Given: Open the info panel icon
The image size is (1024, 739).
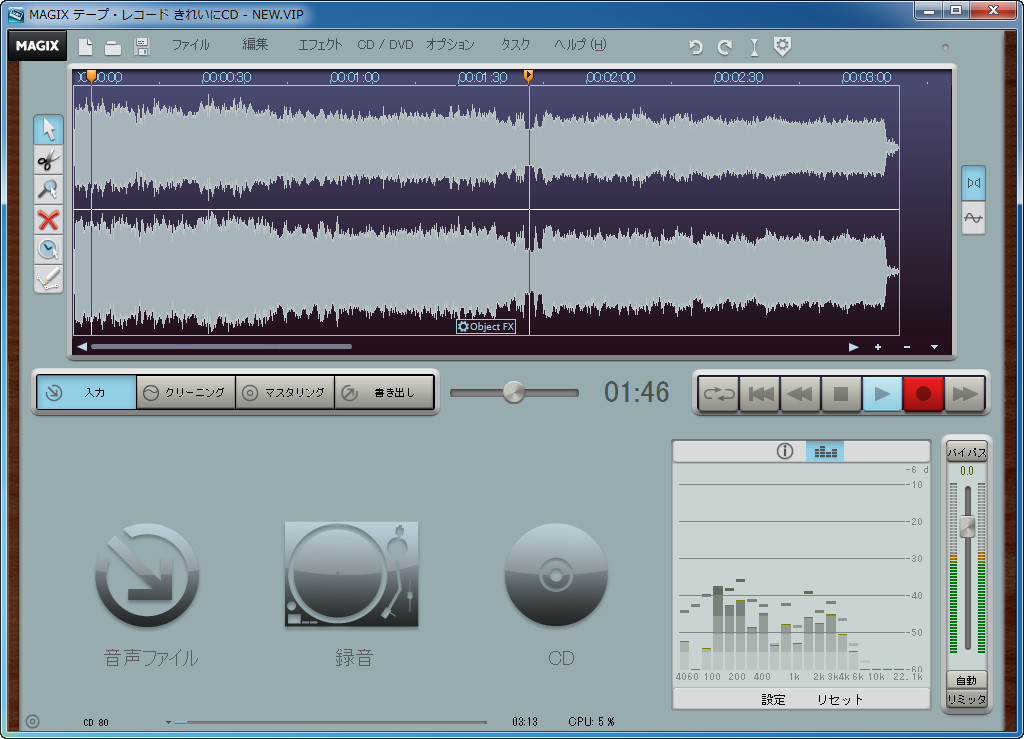Looking at the screenshot, I should 784,451.
